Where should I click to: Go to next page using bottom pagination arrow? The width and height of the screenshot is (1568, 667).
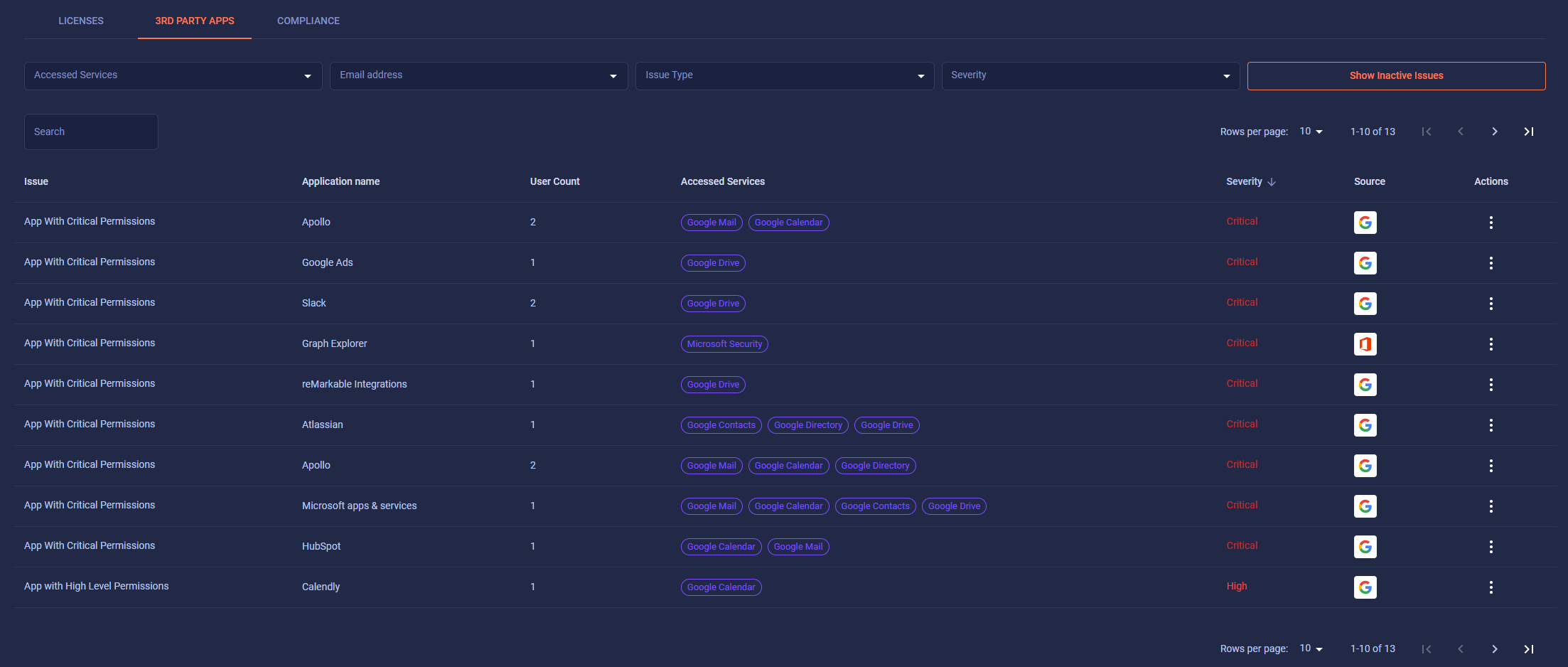tap(1494, 649)
